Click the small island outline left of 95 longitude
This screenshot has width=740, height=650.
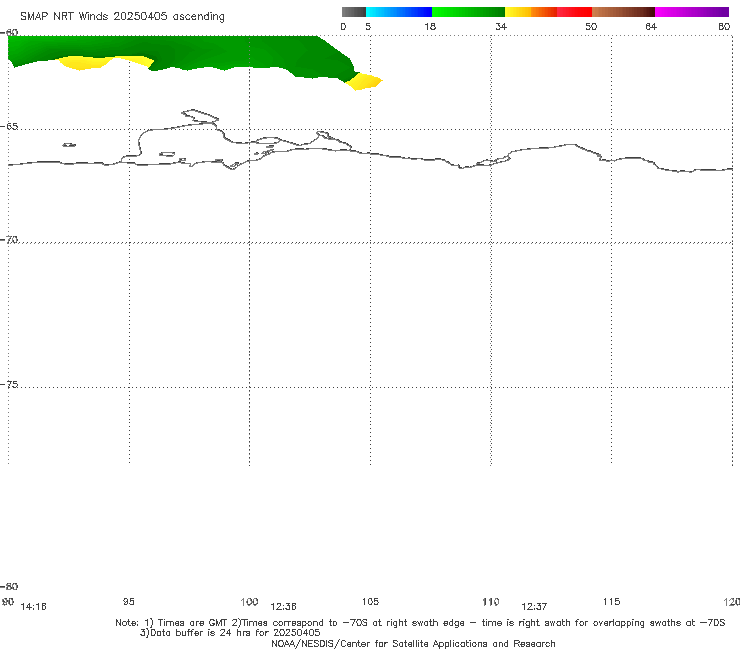point(69,145)
